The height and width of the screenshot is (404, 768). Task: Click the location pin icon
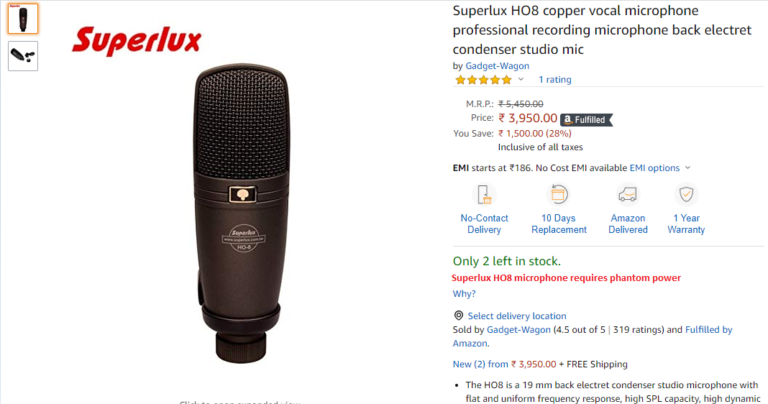pos(458,316)
